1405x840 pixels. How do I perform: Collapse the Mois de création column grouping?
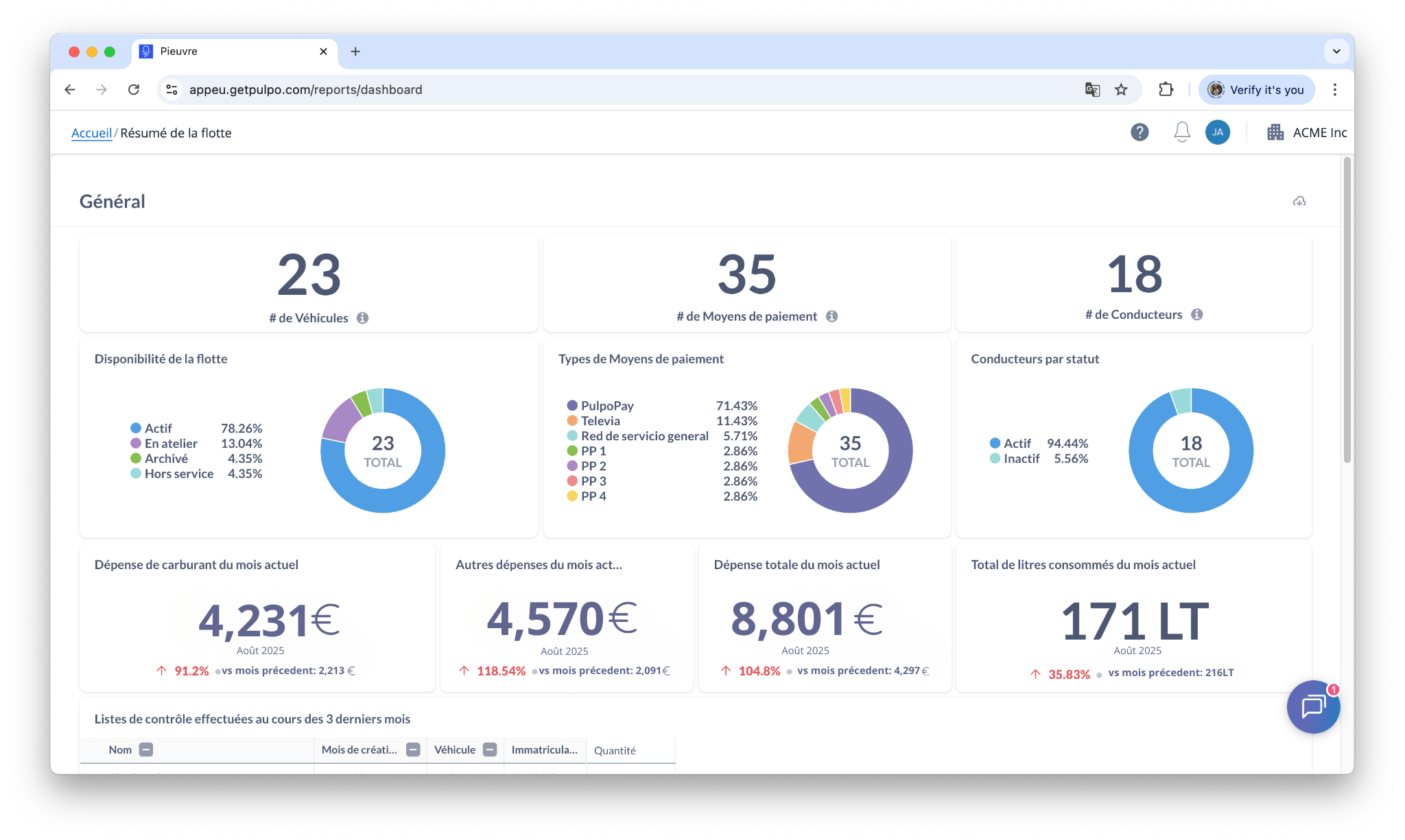[x=413, y=749]
